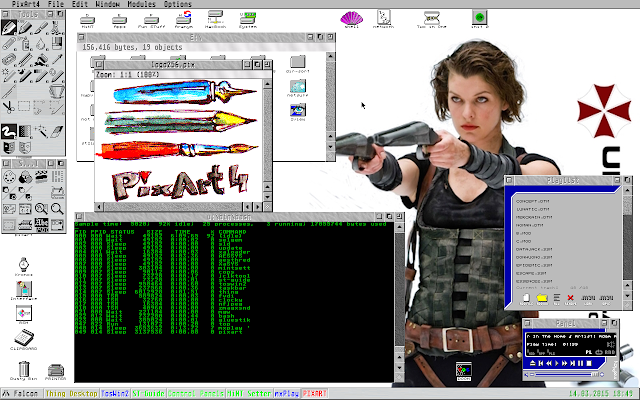Click up arrow of E:\ window scrollbar
Screen dimensions: 640x400
click(331, 56)
